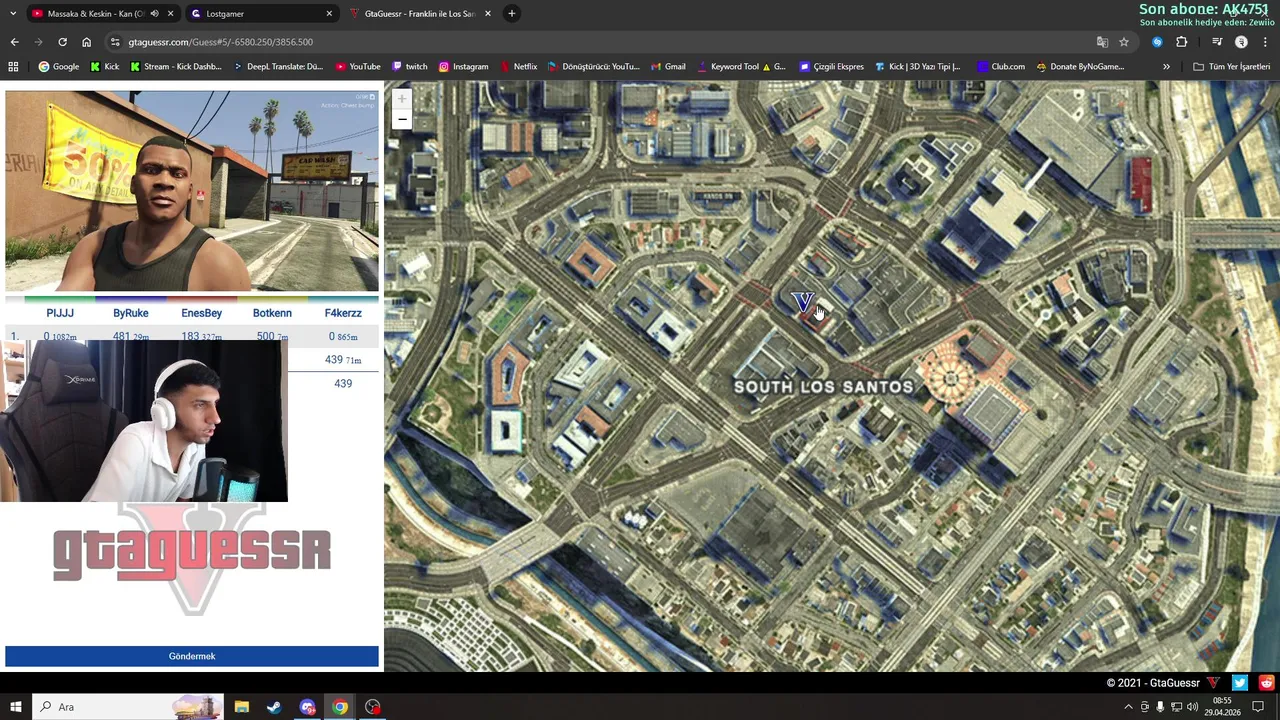
Task: Click the EnesBey player column header
Action: (x=202, y=313)
